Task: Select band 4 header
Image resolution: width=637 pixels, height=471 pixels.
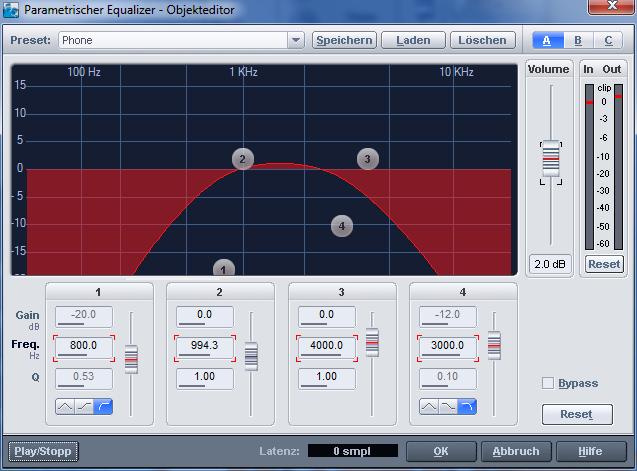Action: coord(464,292)
